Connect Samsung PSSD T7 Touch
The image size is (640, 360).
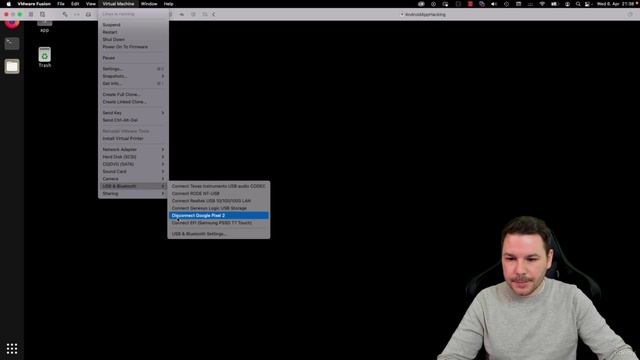[218, 223]
